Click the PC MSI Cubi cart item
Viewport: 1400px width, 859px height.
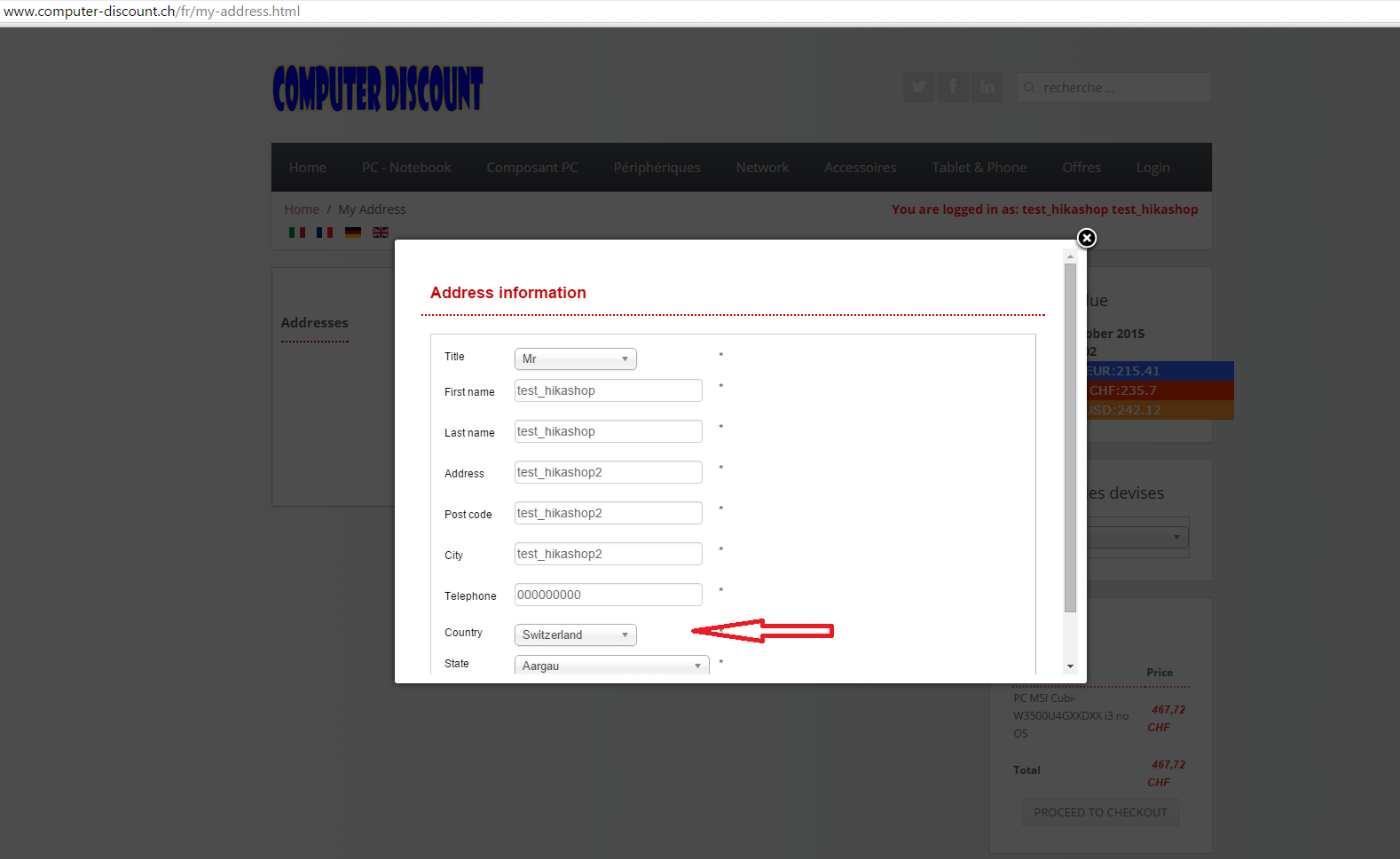pyautogui.click(x=1071, y=716)
